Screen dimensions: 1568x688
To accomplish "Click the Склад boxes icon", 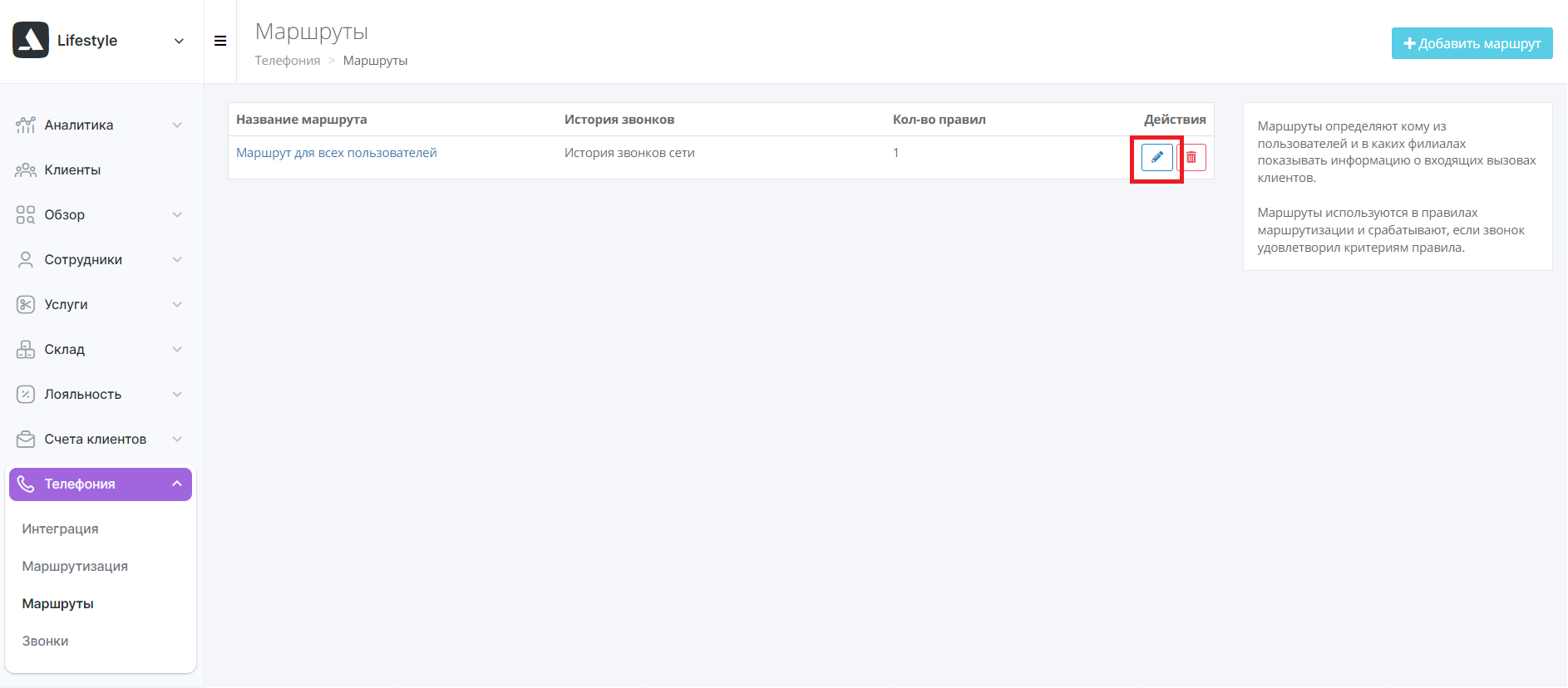I will tap(26, 350).
